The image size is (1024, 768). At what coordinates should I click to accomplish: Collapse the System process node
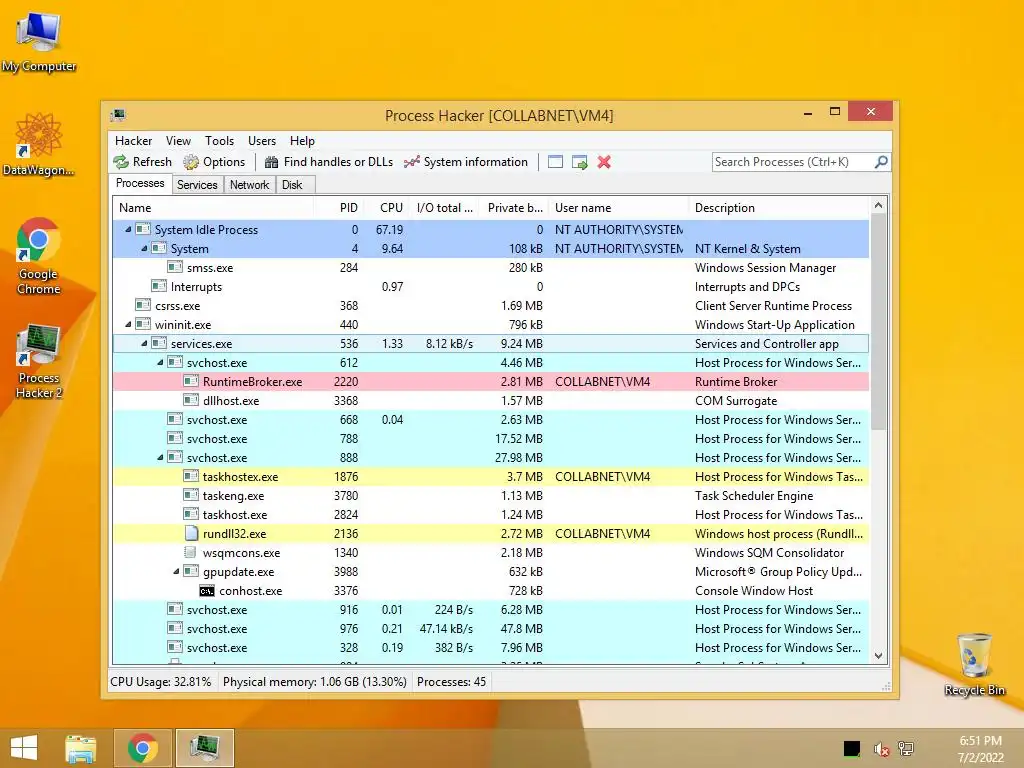[x=144, y=248]
